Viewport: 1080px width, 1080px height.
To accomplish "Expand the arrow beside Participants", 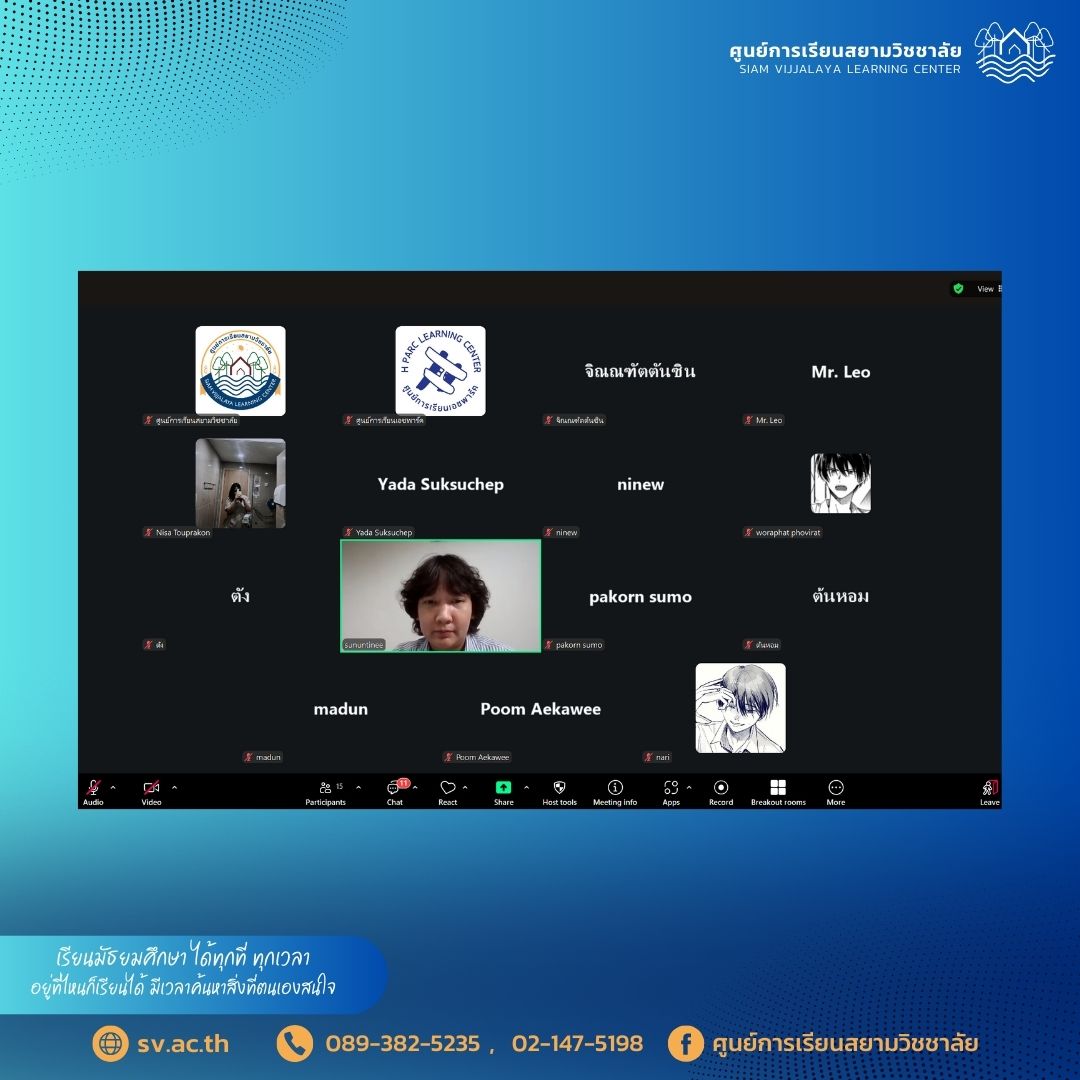I will point(359,787).
